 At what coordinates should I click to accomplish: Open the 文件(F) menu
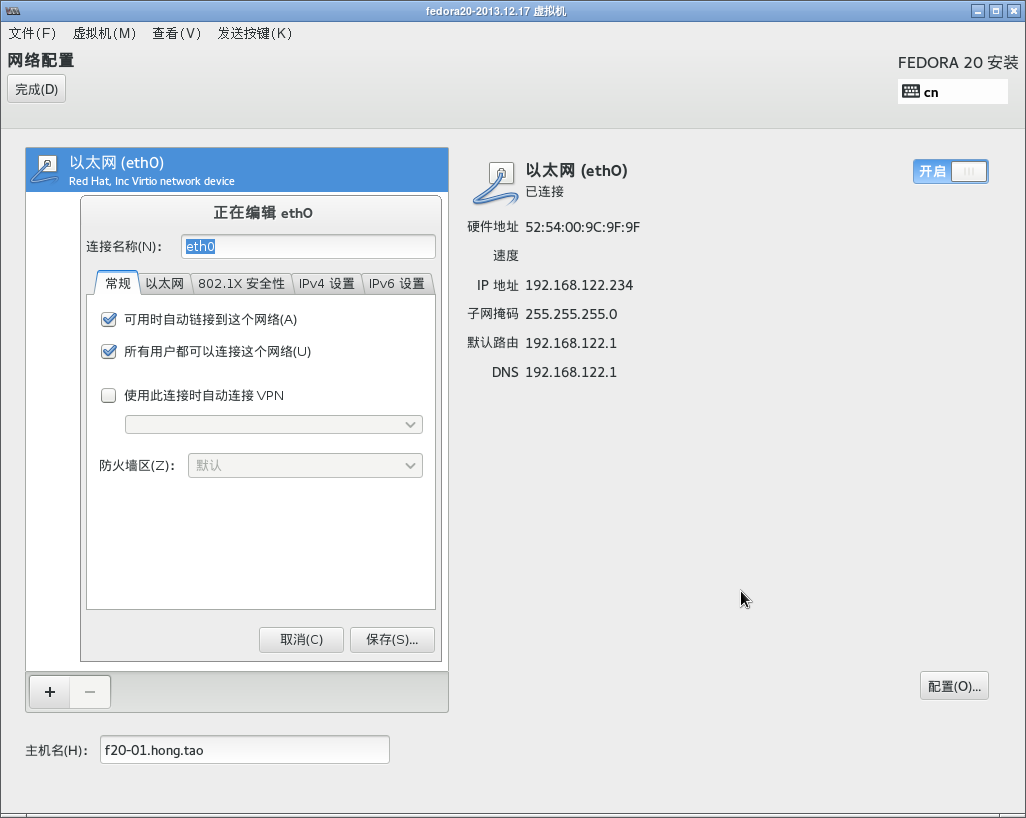32,33
